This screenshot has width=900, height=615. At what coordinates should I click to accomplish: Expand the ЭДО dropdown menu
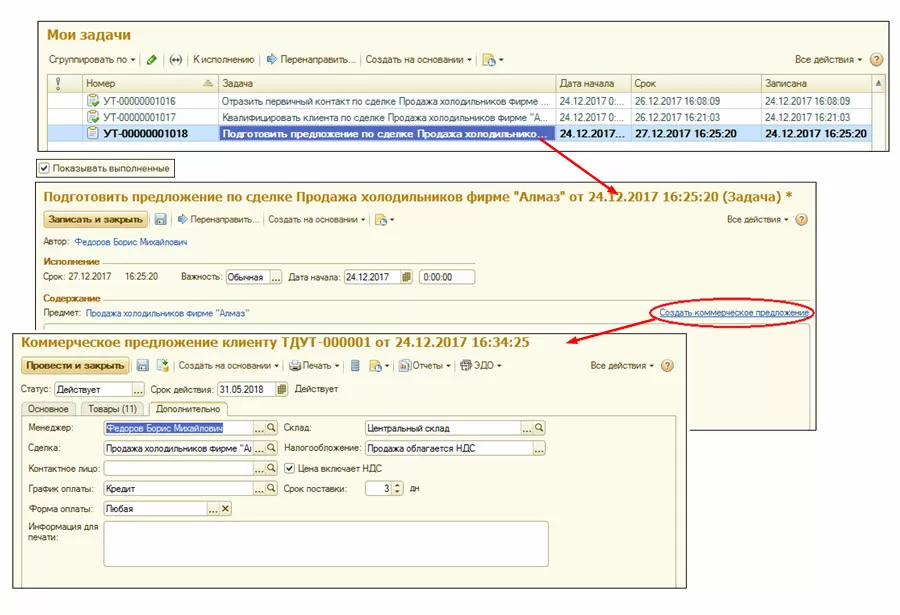point(481,366)
